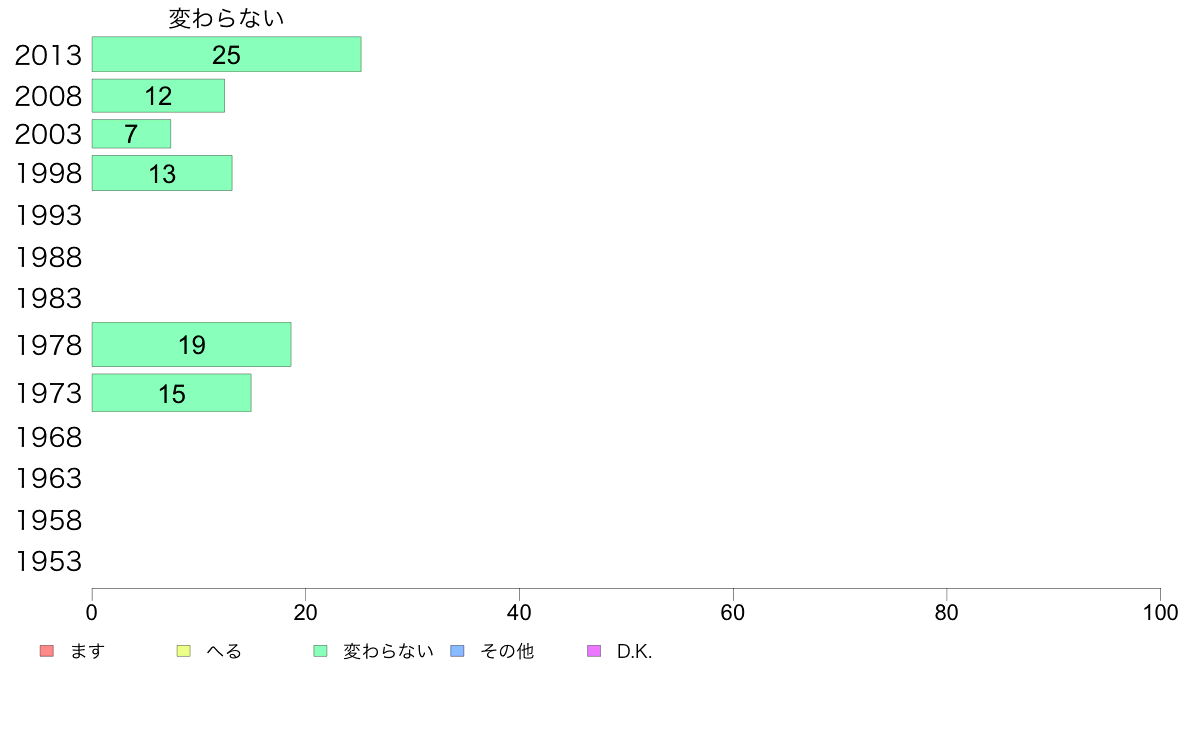
Task: Click the blue その他 legend swatch
Action: click(458, 651)
